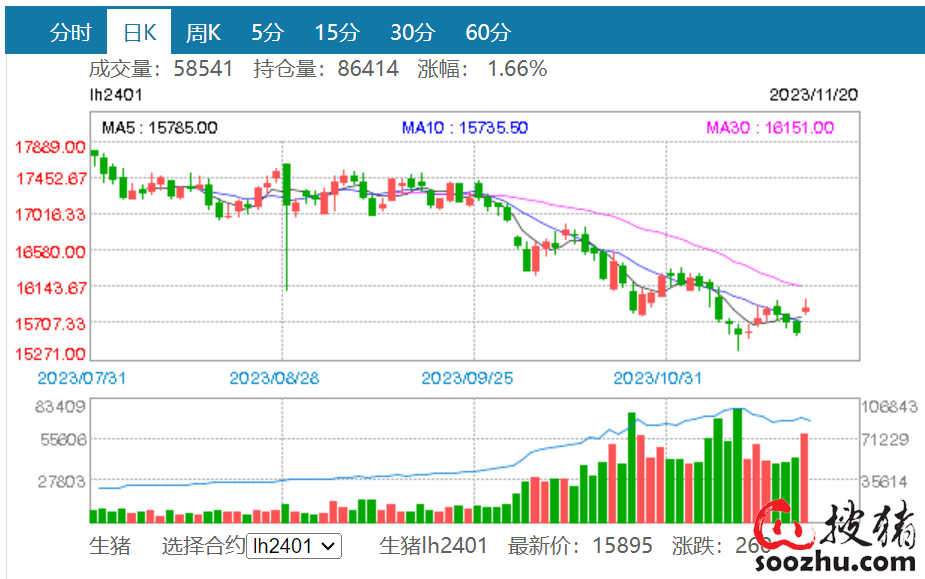This screenshot has width=925, height=579.
Task: Switch to the 60分 chart tab
Action: (x=488, y=32)
